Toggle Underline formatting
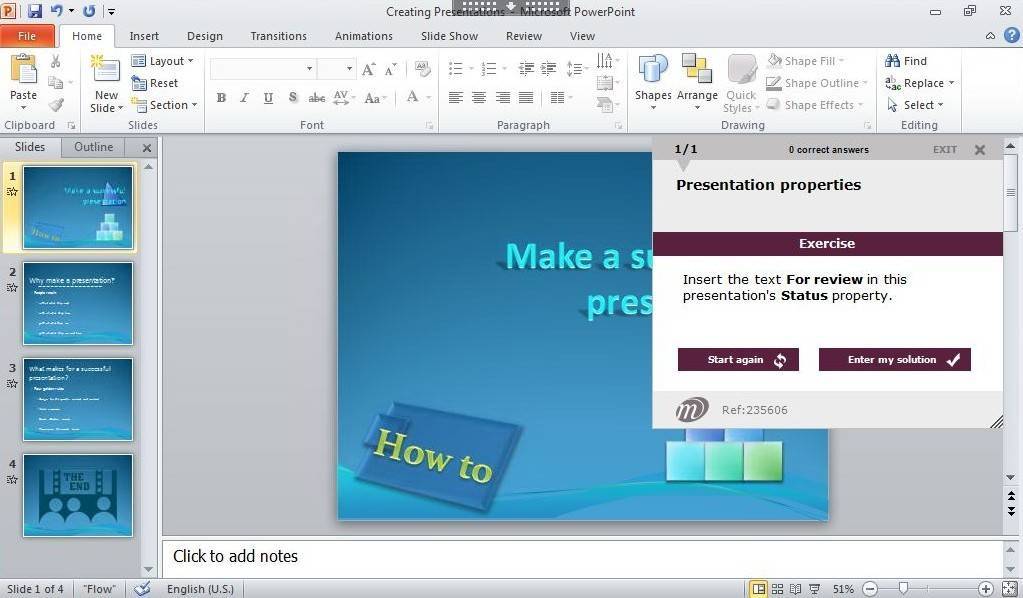The image size is (1023, 598). (268, 98)
